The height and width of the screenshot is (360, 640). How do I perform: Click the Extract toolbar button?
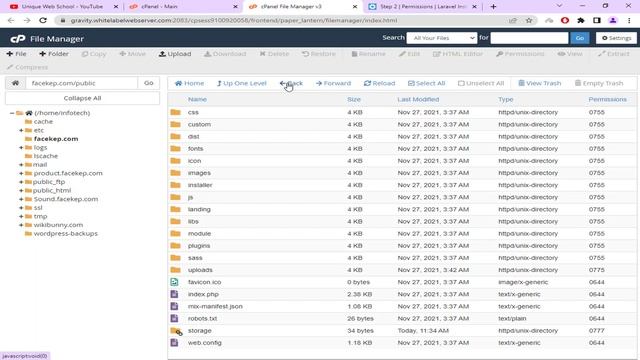point(613,54)
